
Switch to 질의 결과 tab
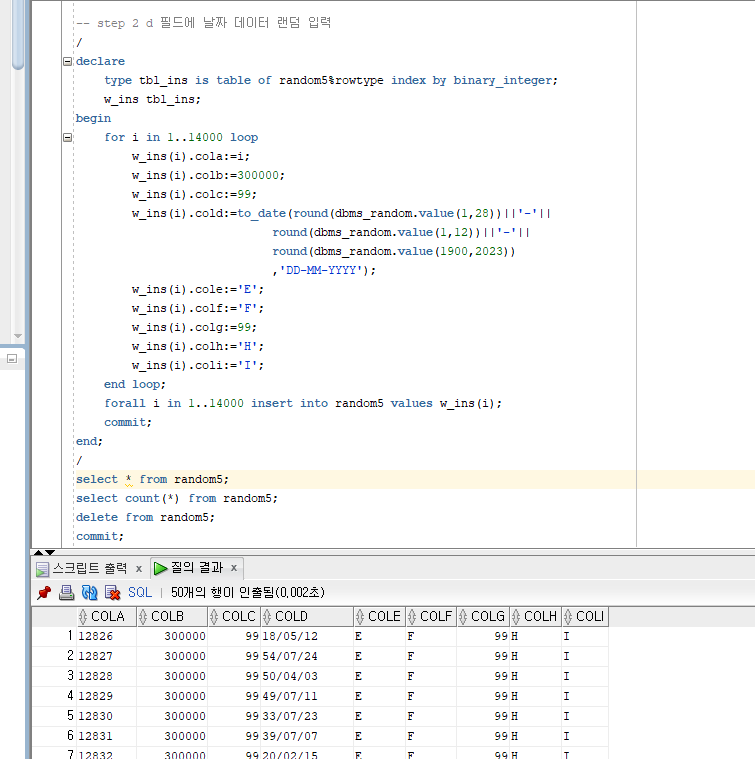coord(196,568)
